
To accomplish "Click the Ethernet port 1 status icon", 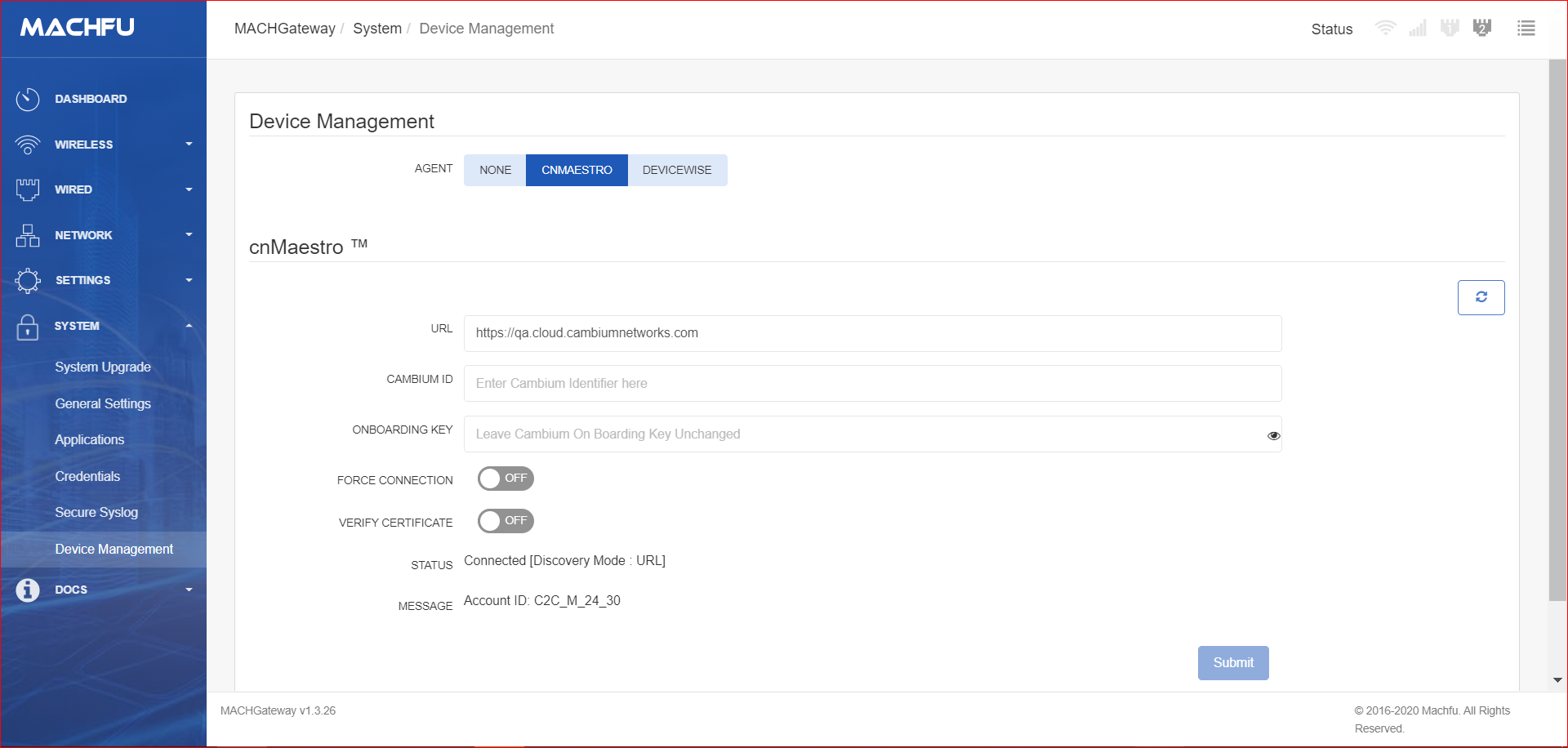I will tap(1450, 28).
